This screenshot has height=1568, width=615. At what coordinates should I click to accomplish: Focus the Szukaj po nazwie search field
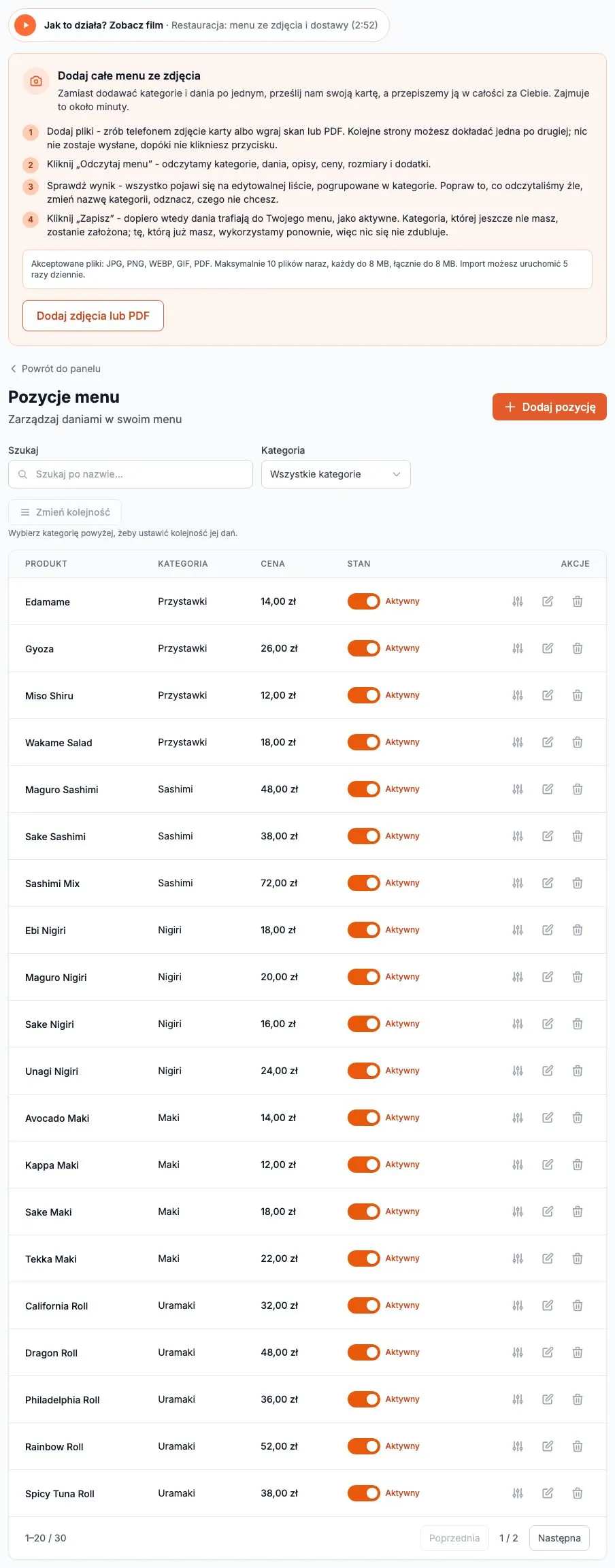click(x=131, y=474)
